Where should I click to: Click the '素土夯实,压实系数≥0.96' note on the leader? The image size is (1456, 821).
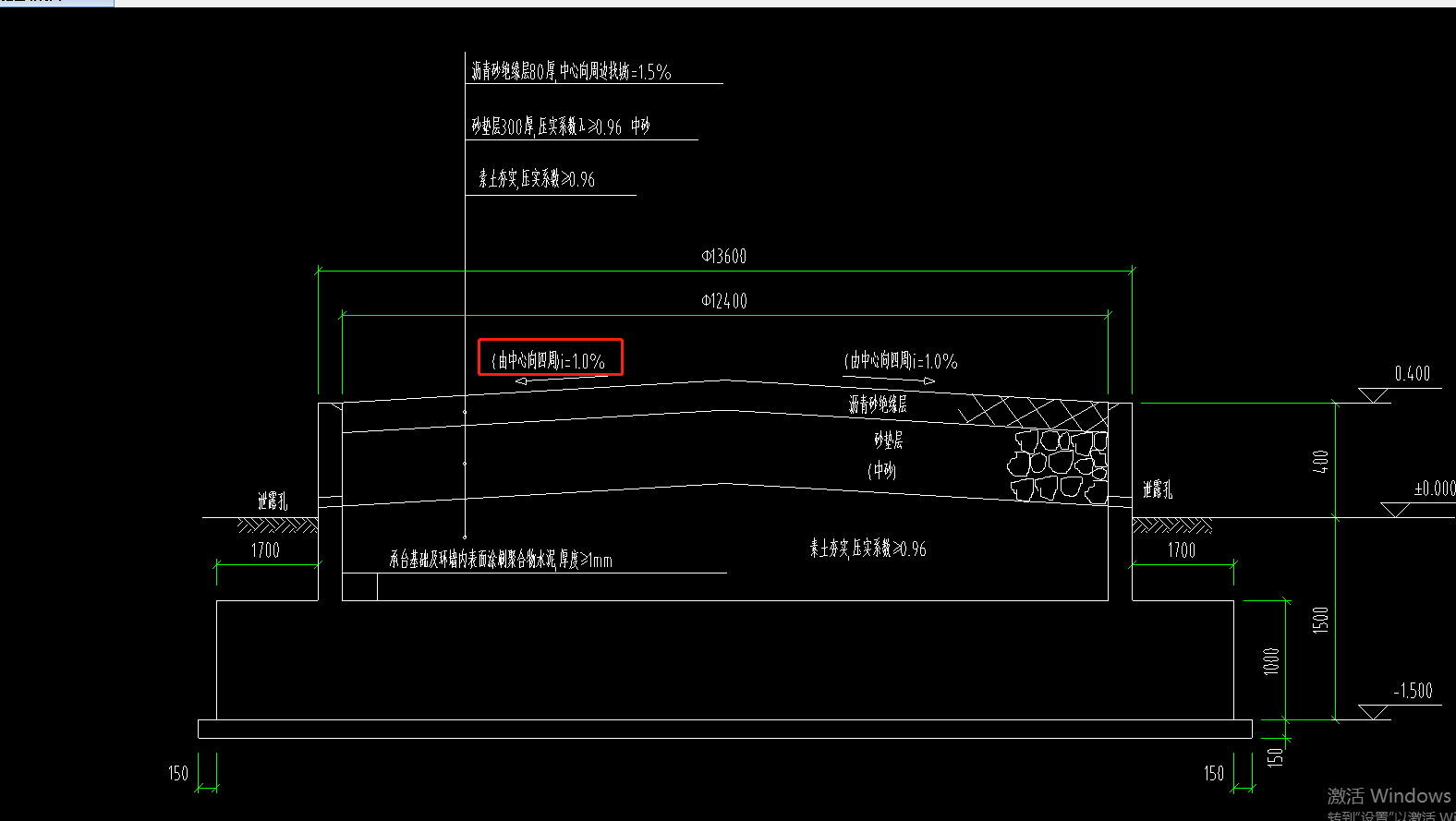coord(537,179)
